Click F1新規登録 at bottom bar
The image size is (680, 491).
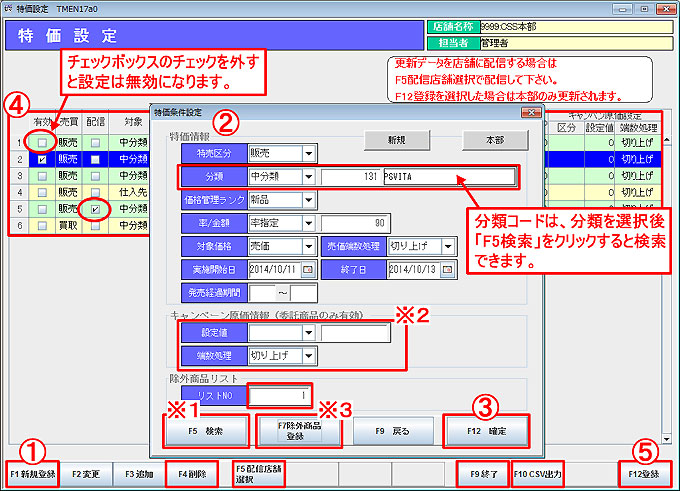[x=33, y=474]
